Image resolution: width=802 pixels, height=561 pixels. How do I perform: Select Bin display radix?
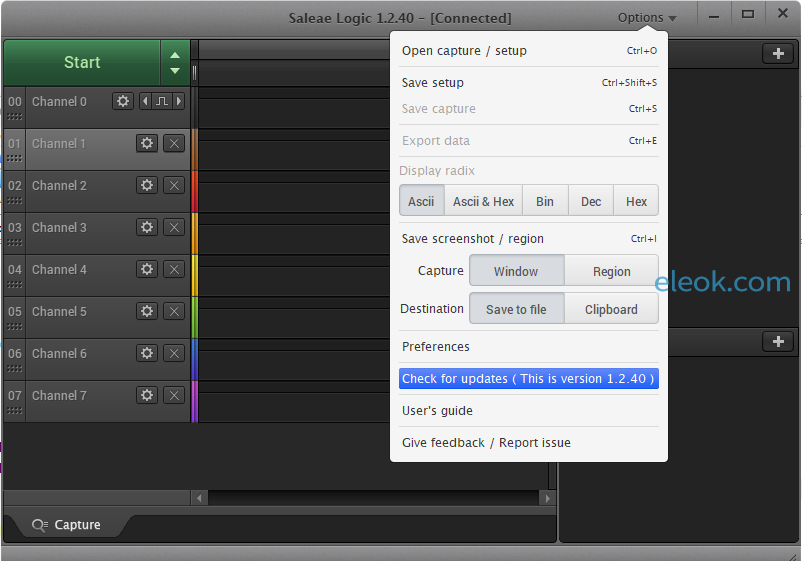coord(545,201)
